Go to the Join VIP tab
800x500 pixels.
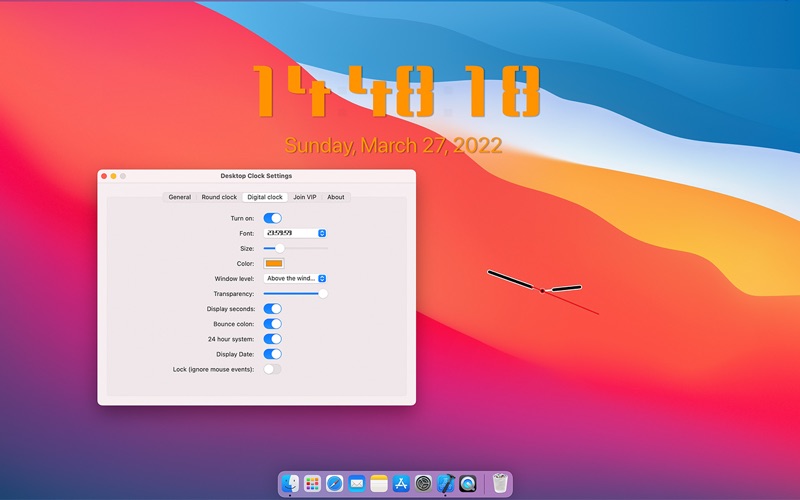[305, 197]
